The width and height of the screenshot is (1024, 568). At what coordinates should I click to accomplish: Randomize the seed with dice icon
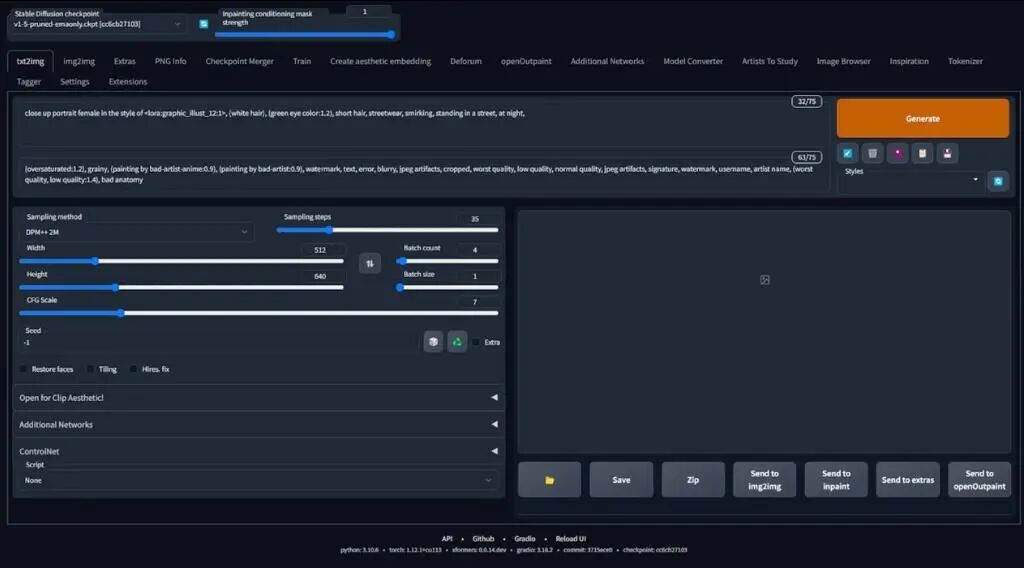tap(433, 341)
